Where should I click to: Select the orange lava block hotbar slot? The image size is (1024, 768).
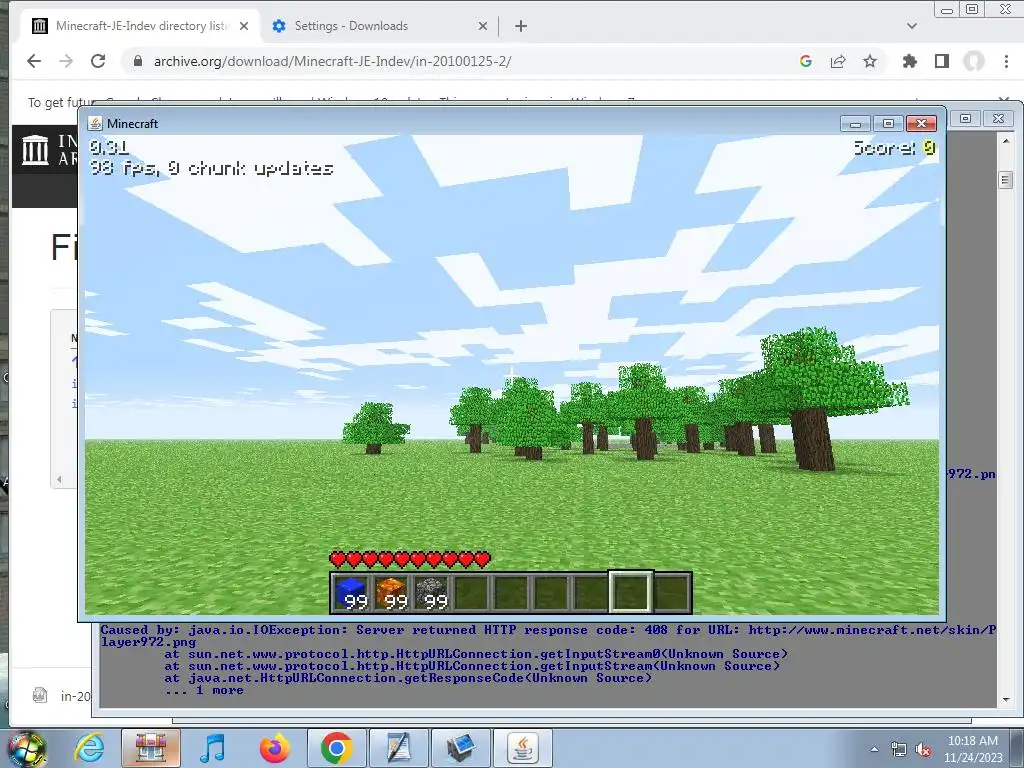point(392,593)
